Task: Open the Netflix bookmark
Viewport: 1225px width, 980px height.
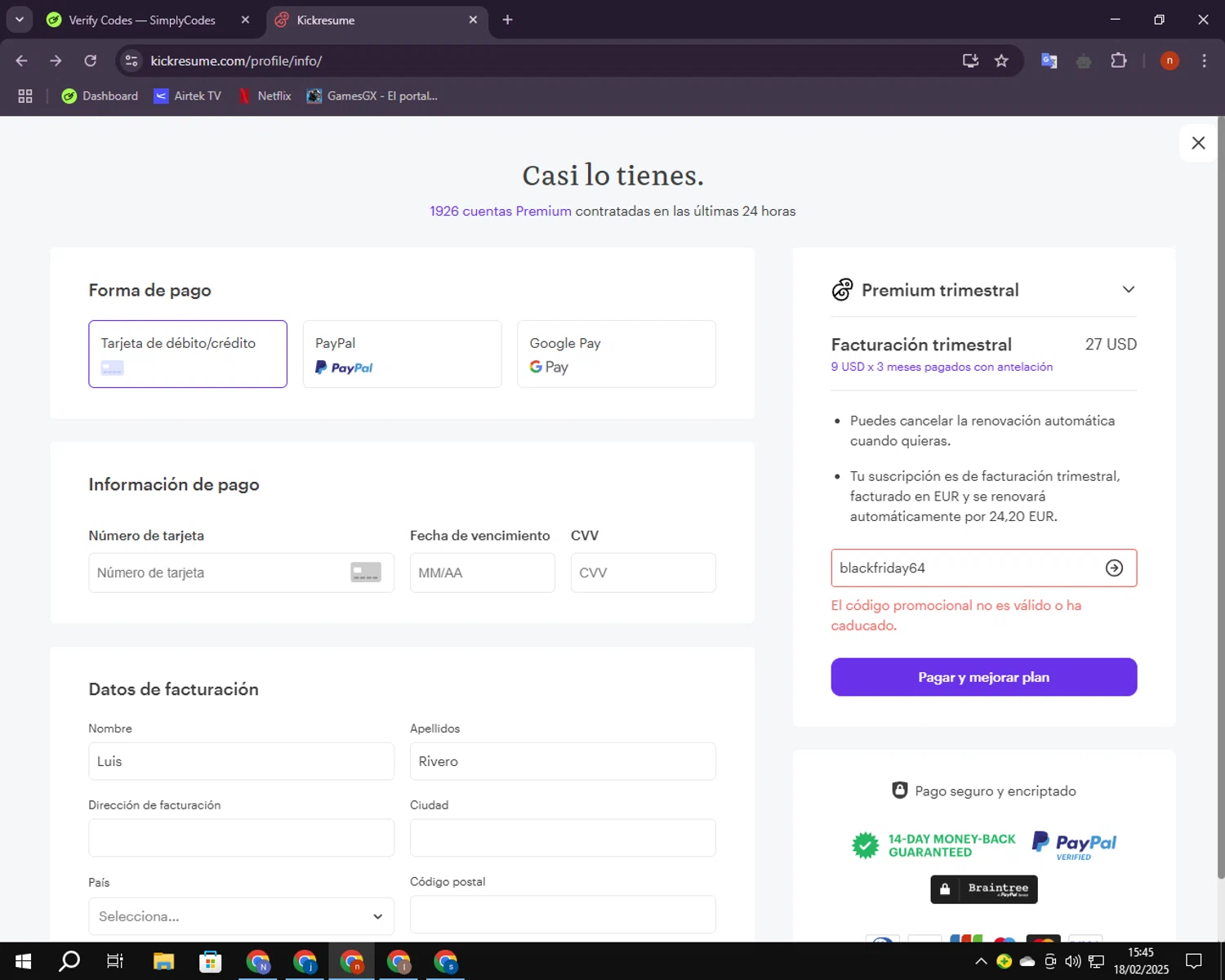Action: (x=265, y=96)
